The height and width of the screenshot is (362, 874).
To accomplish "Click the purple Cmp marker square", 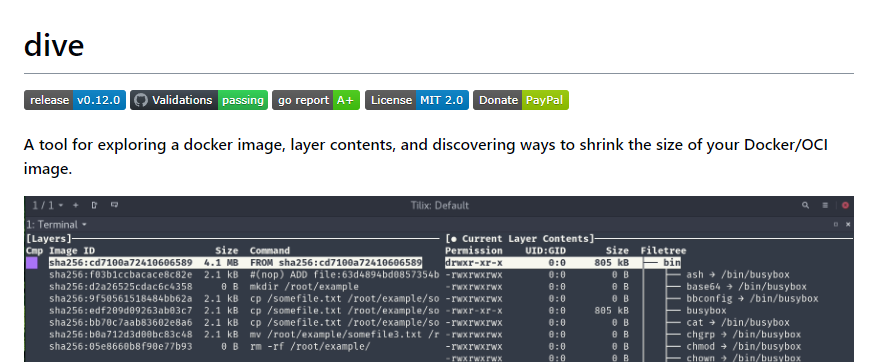I will click(32, 263).
